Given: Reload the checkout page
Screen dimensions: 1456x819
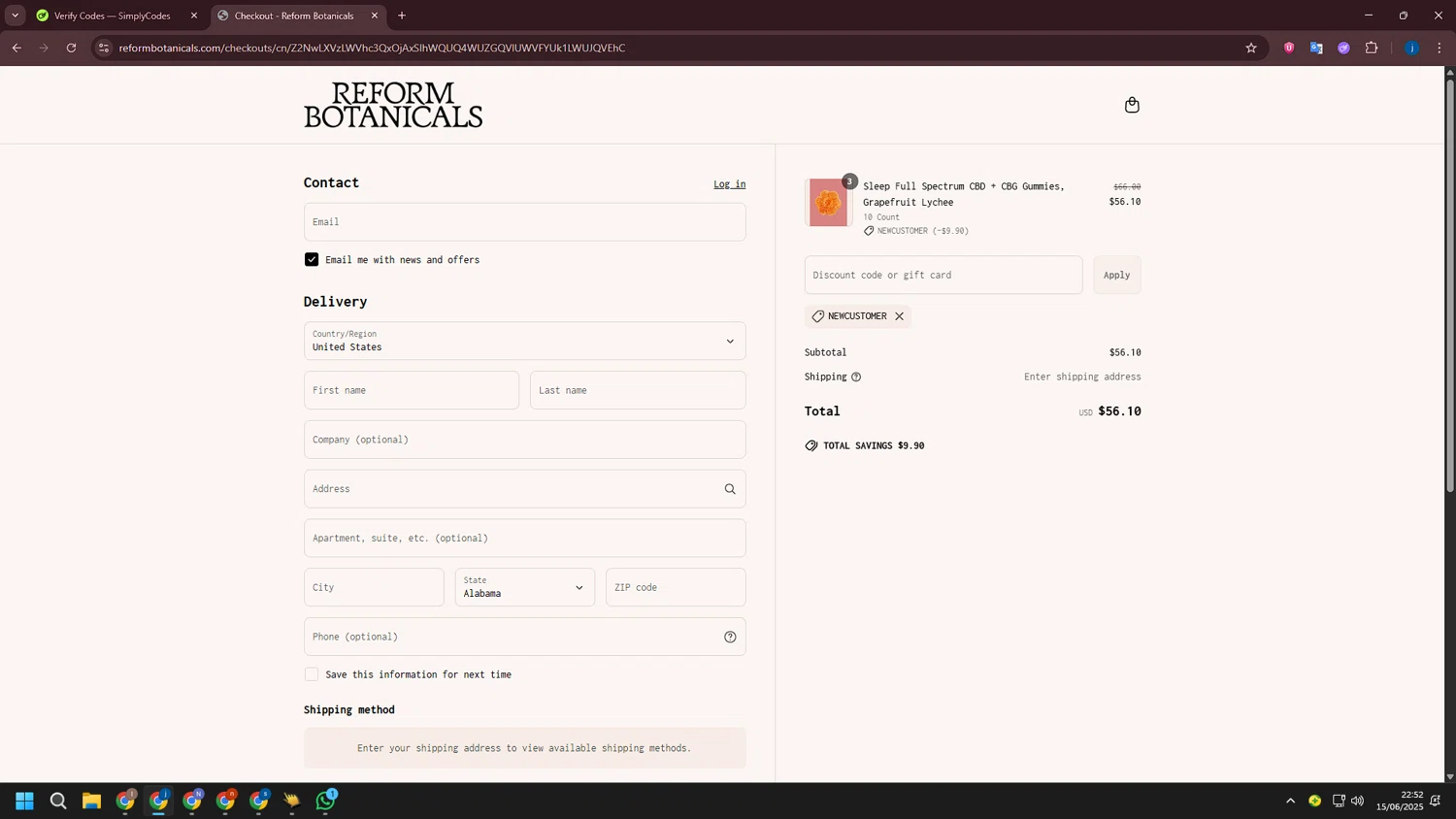Looking at the screenshot, I should tap(71, 48).
